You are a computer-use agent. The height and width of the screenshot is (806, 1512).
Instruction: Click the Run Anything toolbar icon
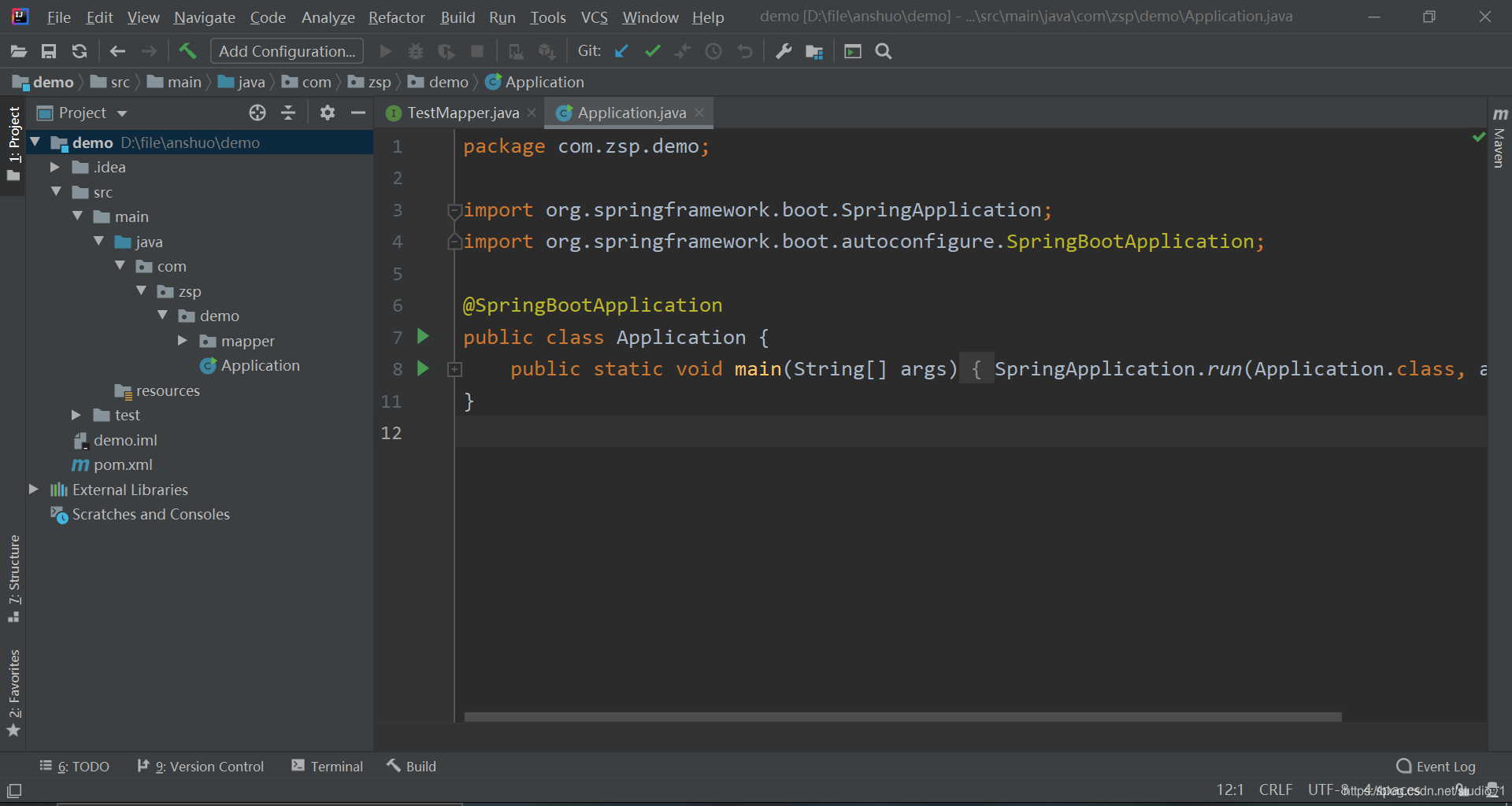853,51
